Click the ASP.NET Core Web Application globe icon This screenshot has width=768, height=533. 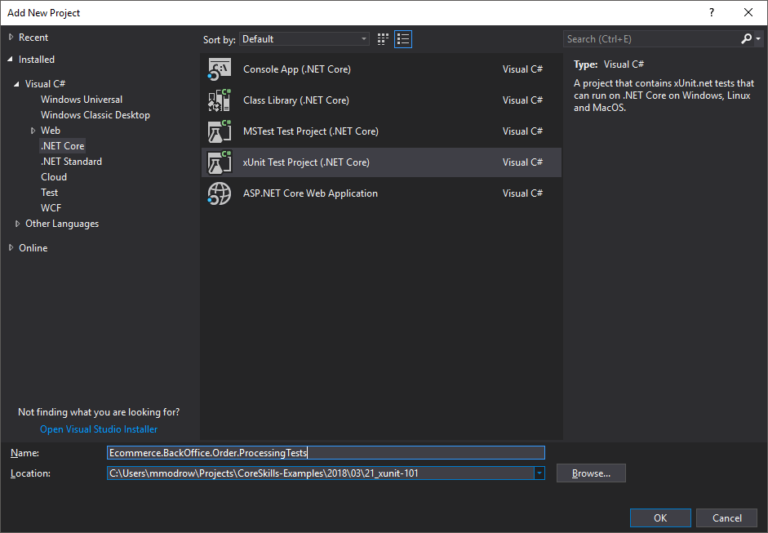pyautogui.click(x=219, y=194)
